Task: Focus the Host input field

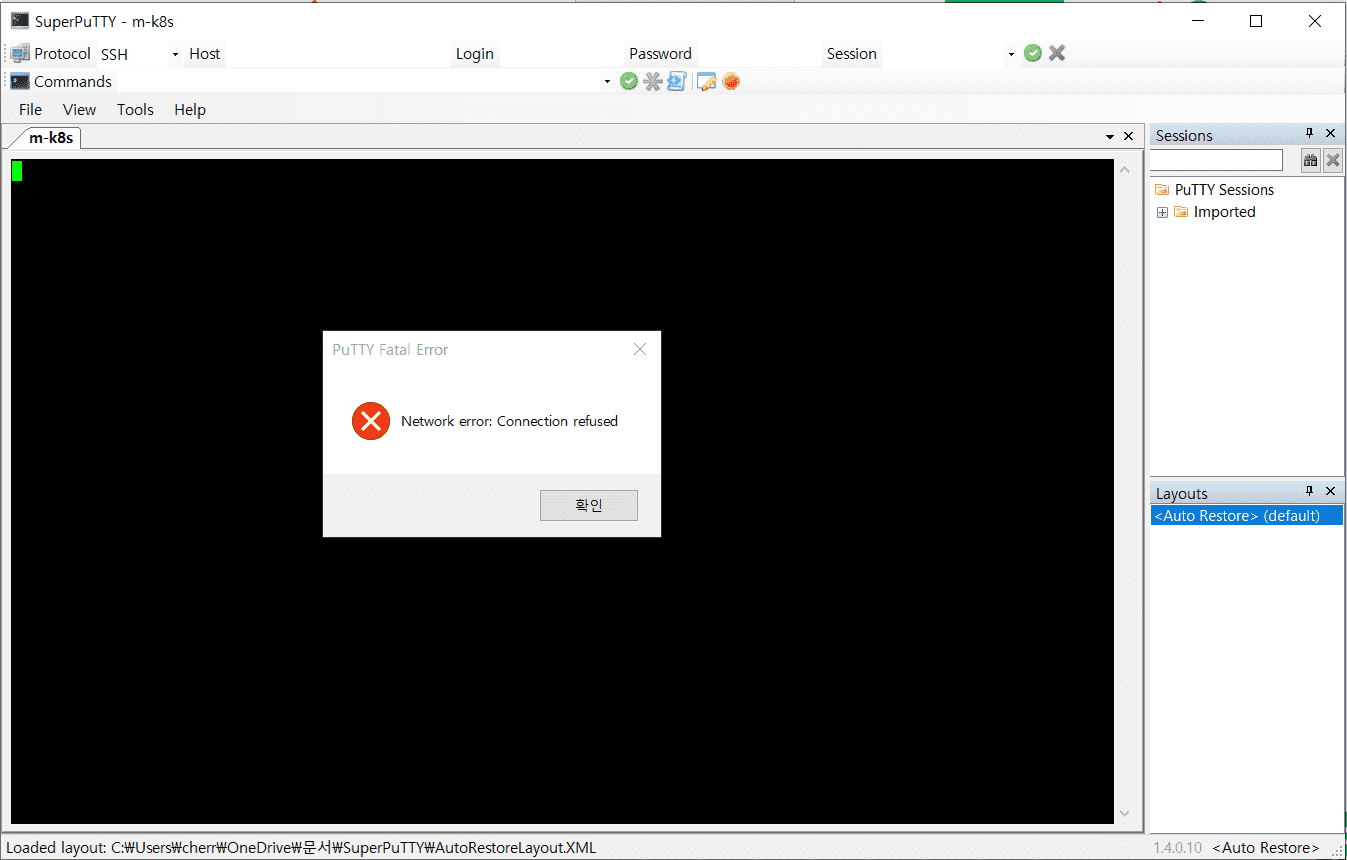Action: point(338,54)
